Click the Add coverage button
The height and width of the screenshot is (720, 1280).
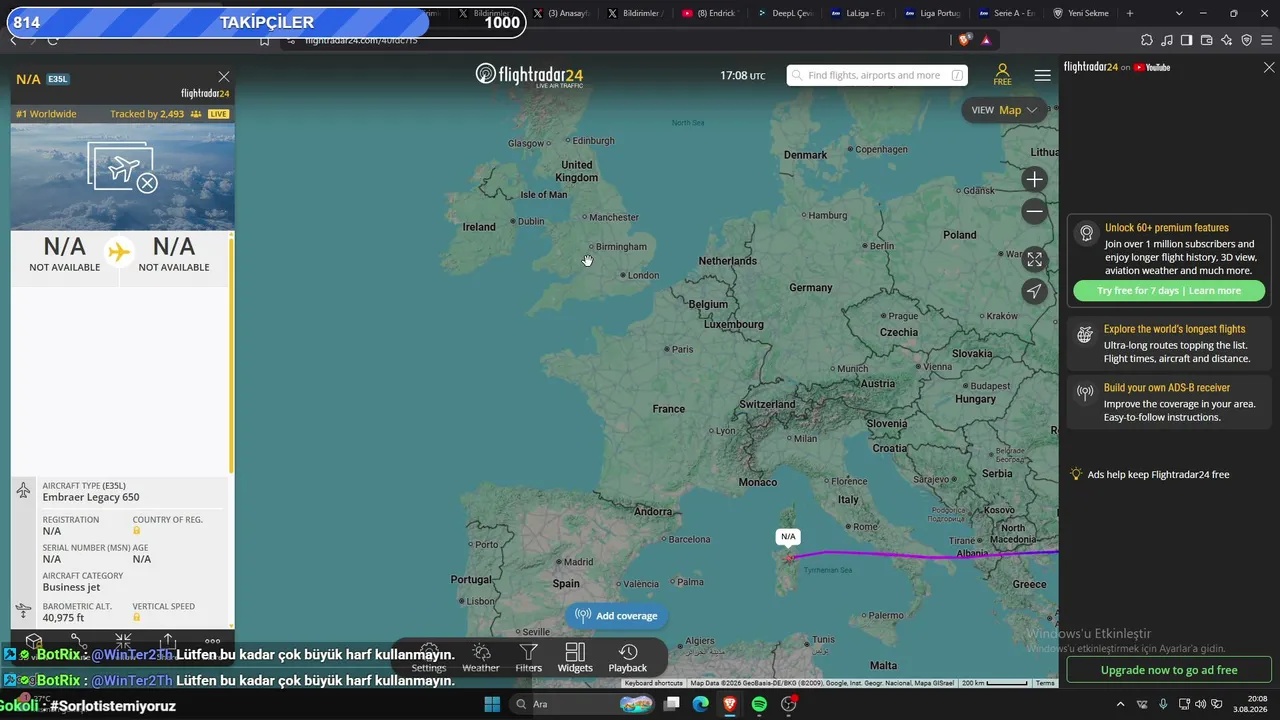(x=617, y=616)
